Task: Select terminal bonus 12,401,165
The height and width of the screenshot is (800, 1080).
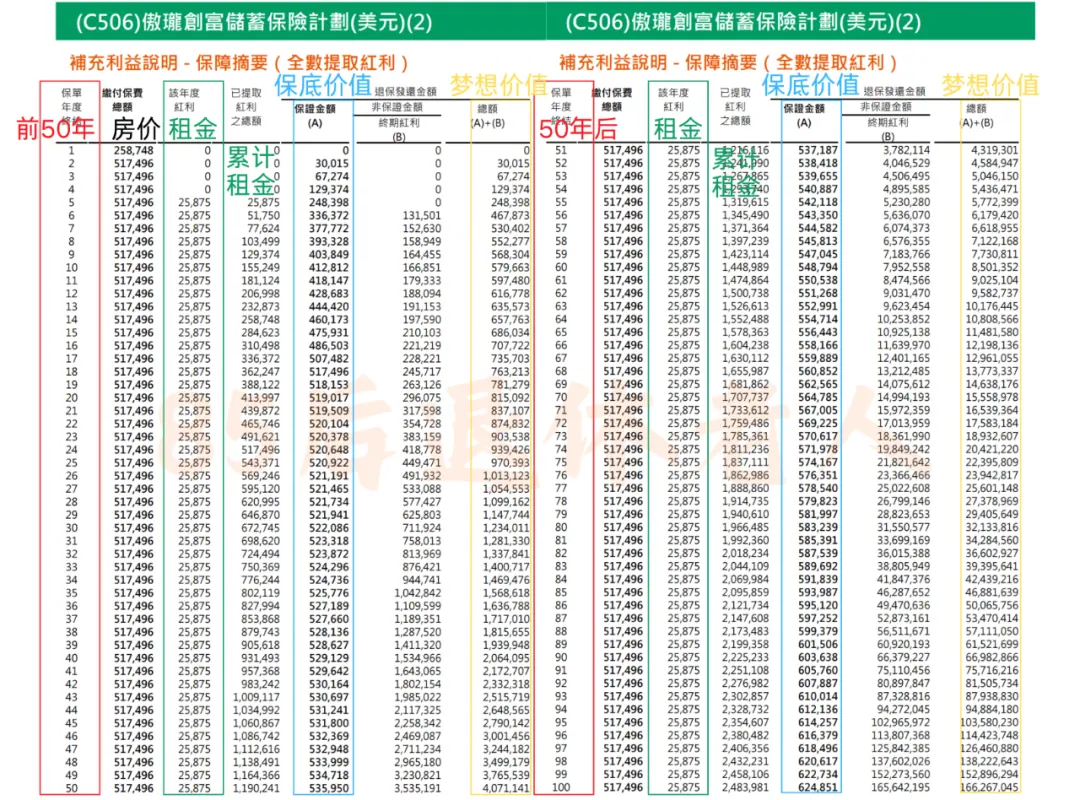Action: [x=904, y=359]
